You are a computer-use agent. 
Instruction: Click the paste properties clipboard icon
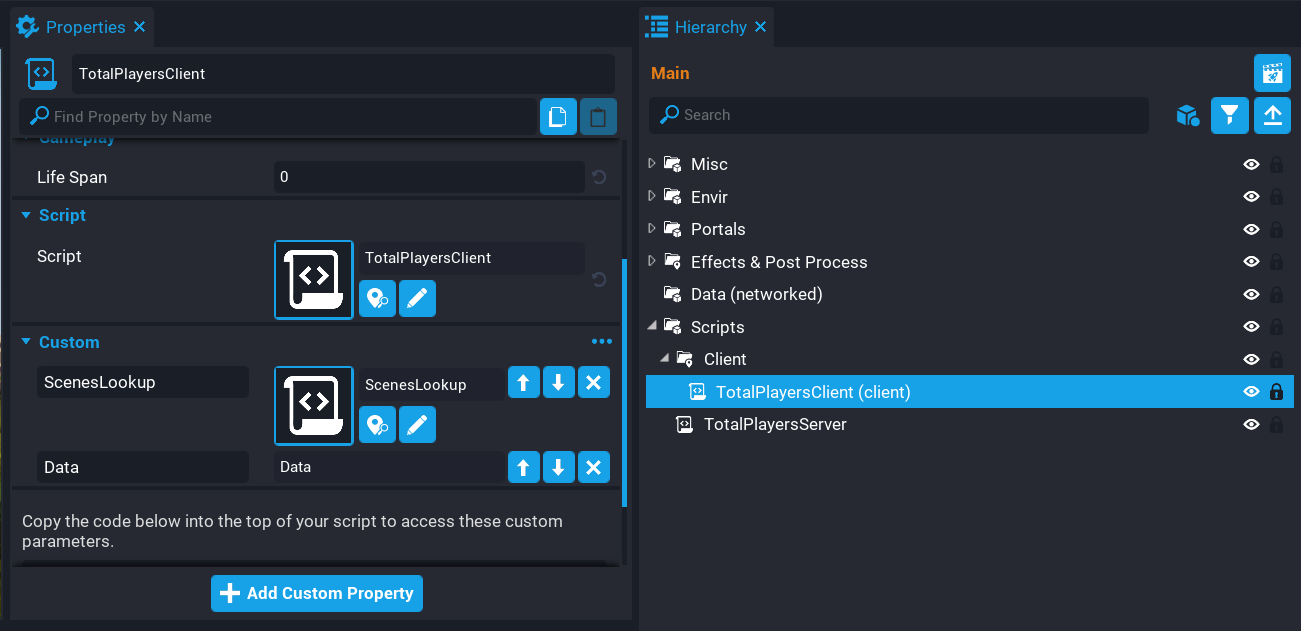point(598,116)
